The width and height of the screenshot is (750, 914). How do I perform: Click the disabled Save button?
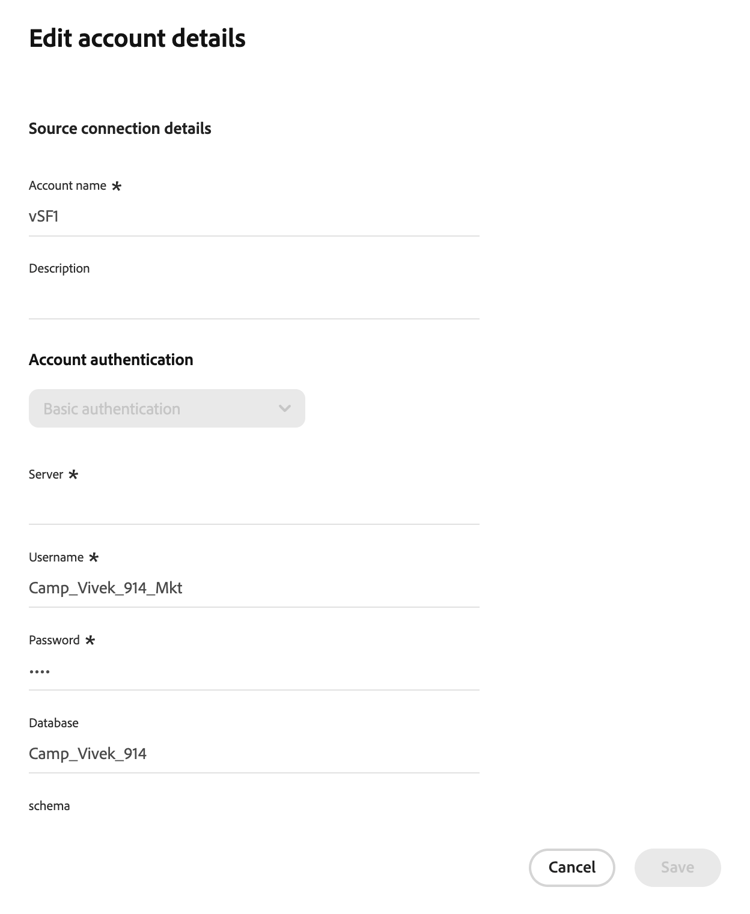677,867
